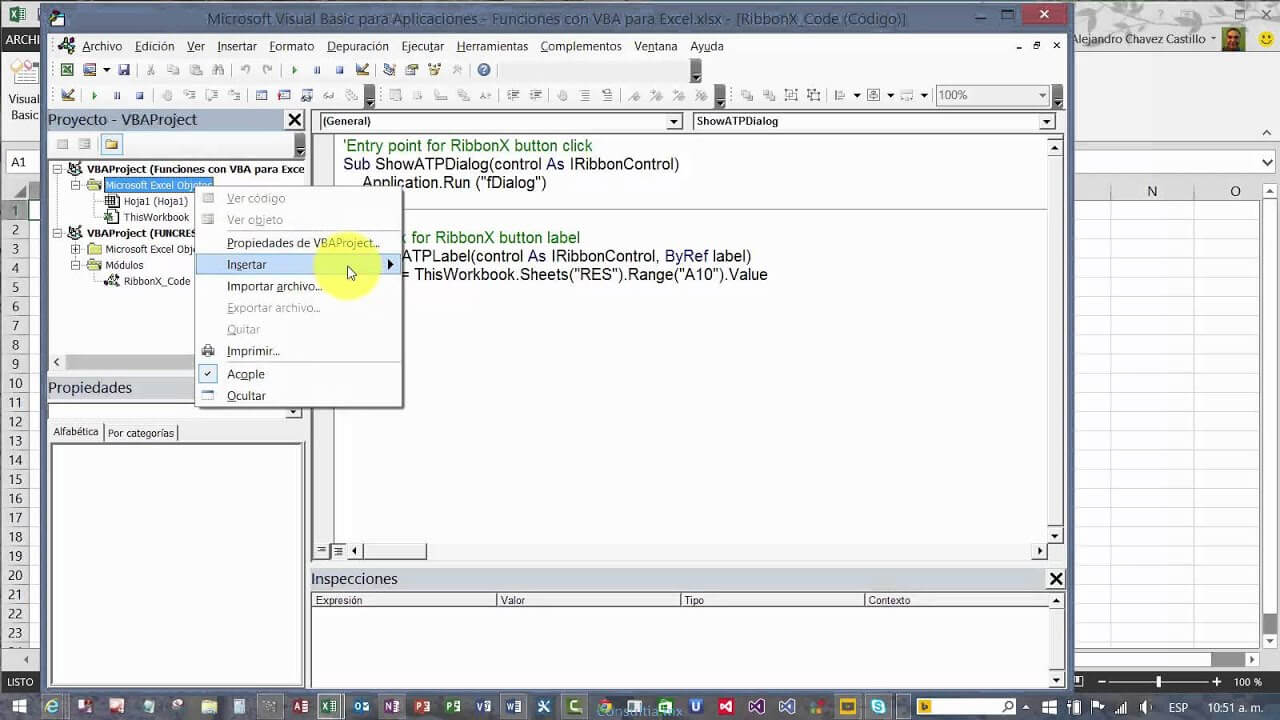The height and width of the screenshot is (720, 1280).
Task: Click the Excel zoom slider handle
Action: pos(1158,682)
